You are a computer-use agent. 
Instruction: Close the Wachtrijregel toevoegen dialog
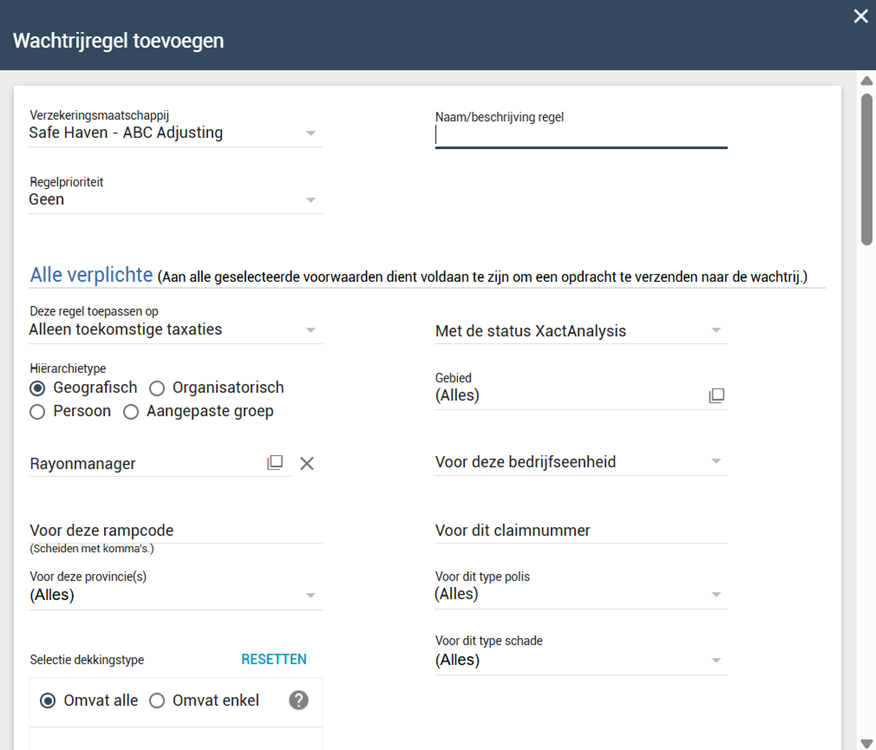(860, 16)
